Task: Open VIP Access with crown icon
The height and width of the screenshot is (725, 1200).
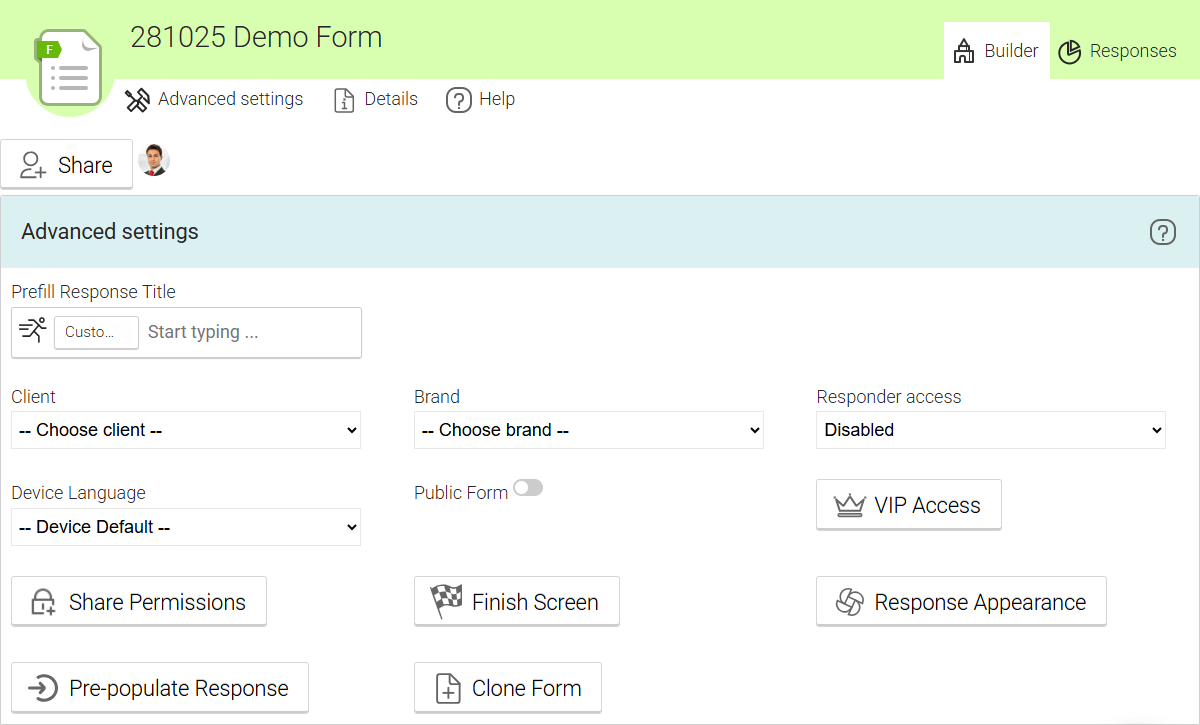Action: (908, 505)
